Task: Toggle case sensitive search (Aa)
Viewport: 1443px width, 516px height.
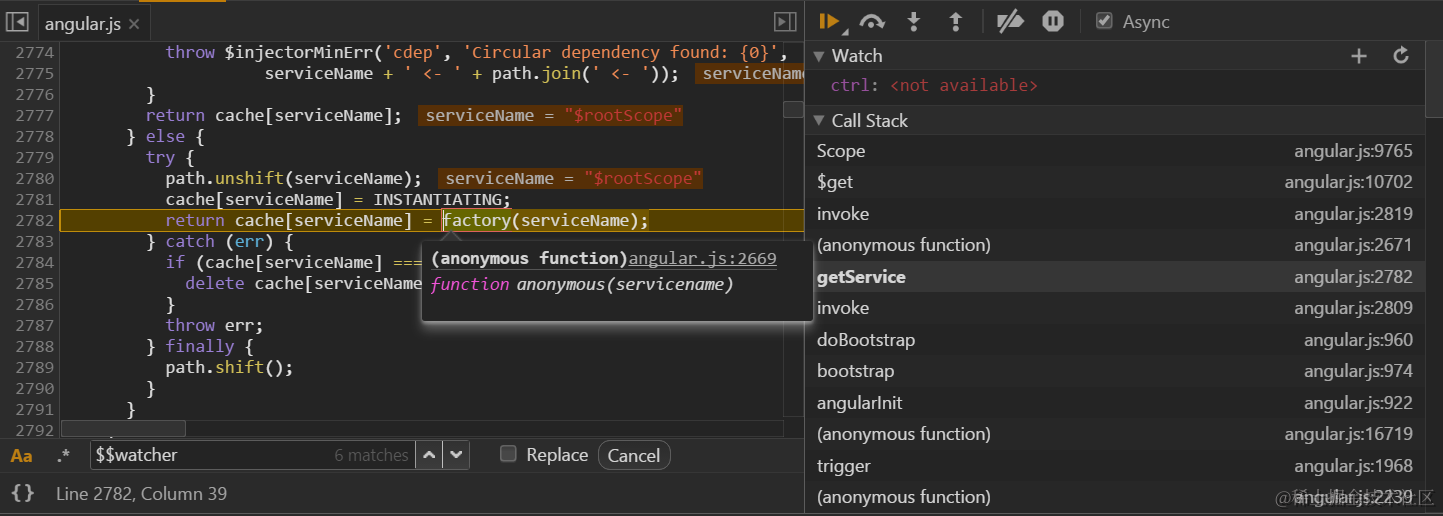Action: coord(21,456)
